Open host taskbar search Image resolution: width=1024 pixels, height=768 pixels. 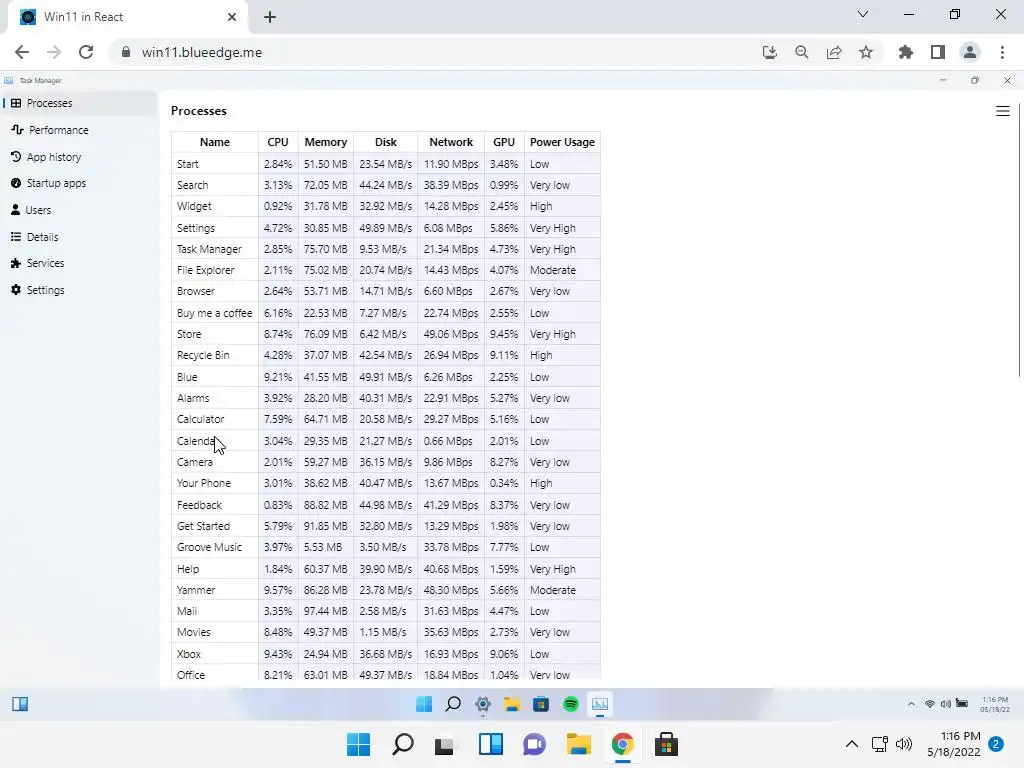point(403,744)
